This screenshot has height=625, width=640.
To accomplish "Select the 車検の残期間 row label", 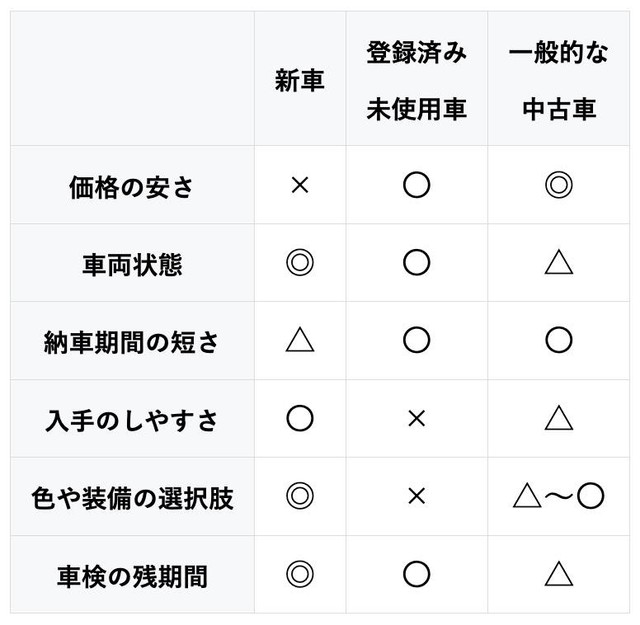I will point(132,575).
